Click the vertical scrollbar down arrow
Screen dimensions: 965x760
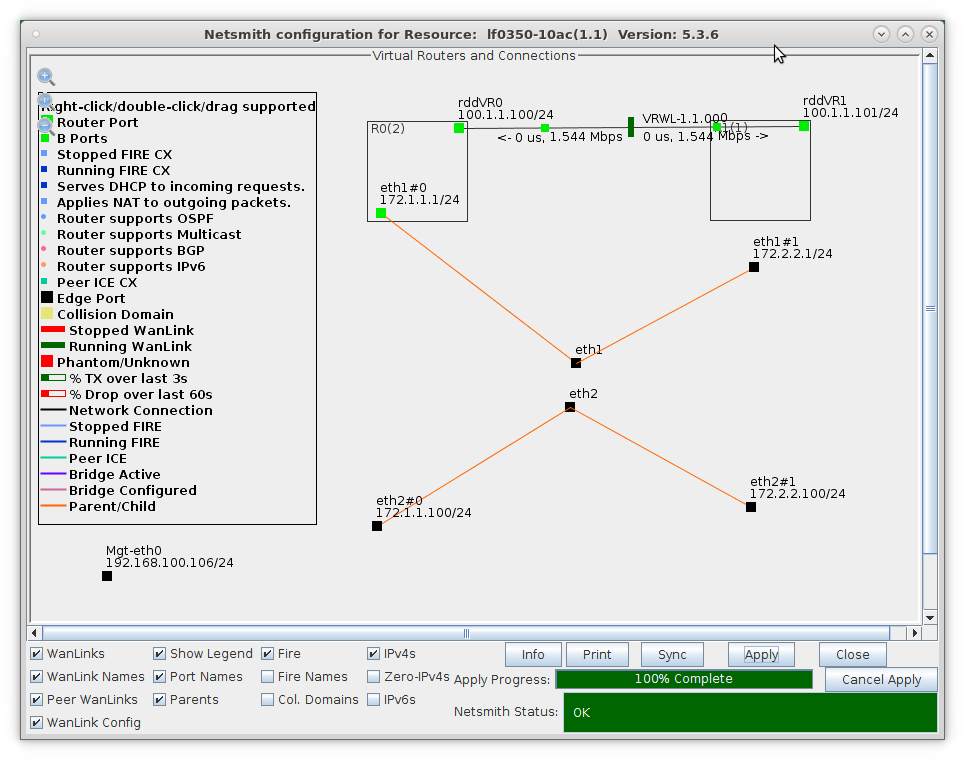pyautogui.click(x=930, y=617)
